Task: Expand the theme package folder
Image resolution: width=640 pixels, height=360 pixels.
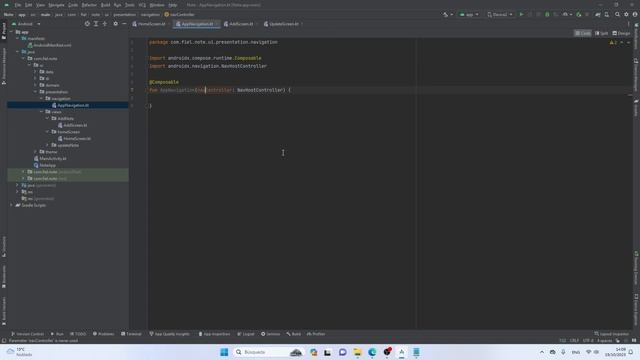Action: pos(36,152)
